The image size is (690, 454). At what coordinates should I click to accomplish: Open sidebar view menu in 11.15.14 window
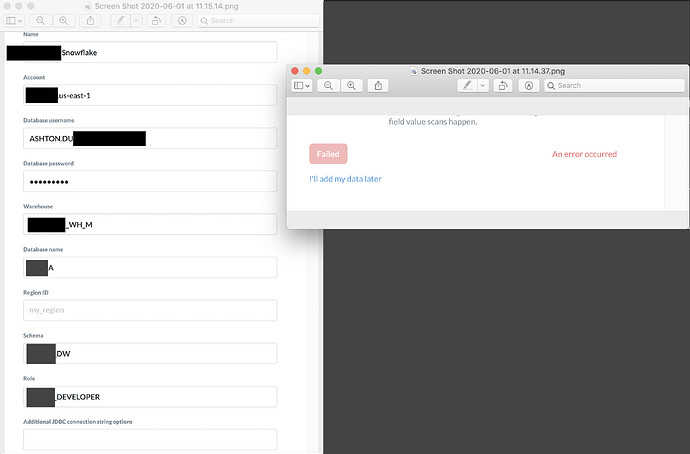coord(14,21)
